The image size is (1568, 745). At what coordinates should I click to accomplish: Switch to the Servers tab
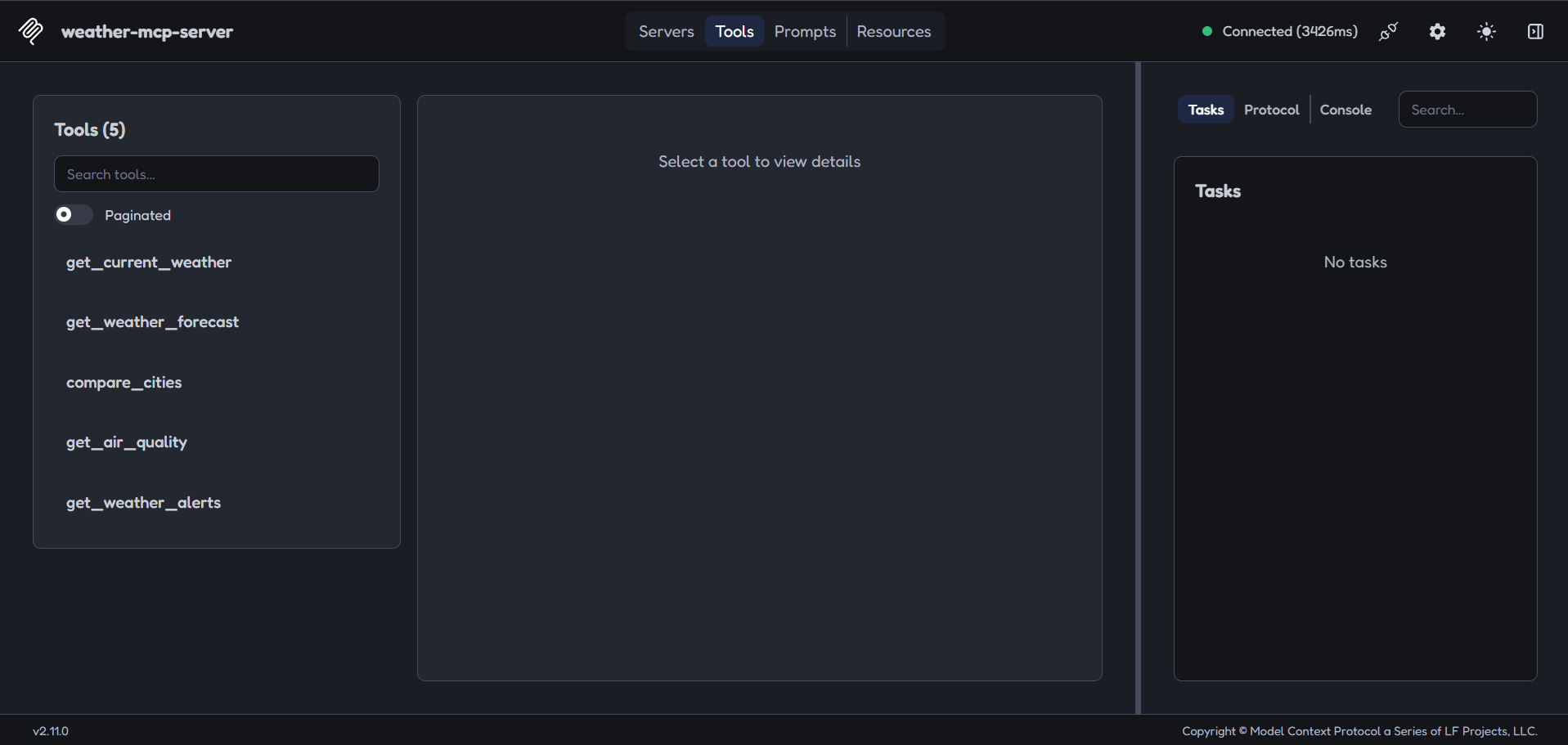(666, 31)
